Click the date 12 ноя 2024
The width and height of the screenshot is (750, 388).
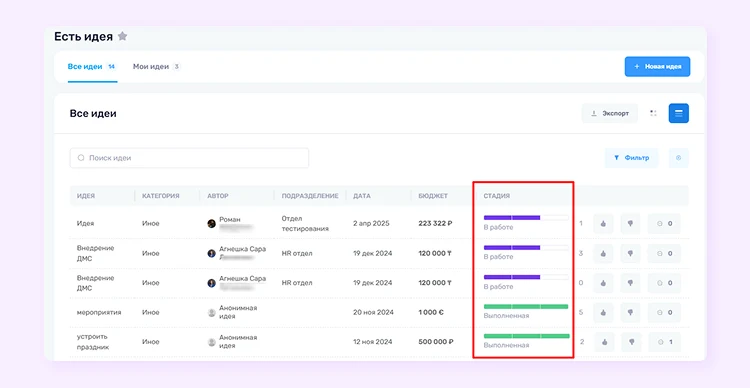tap(373, 342)
